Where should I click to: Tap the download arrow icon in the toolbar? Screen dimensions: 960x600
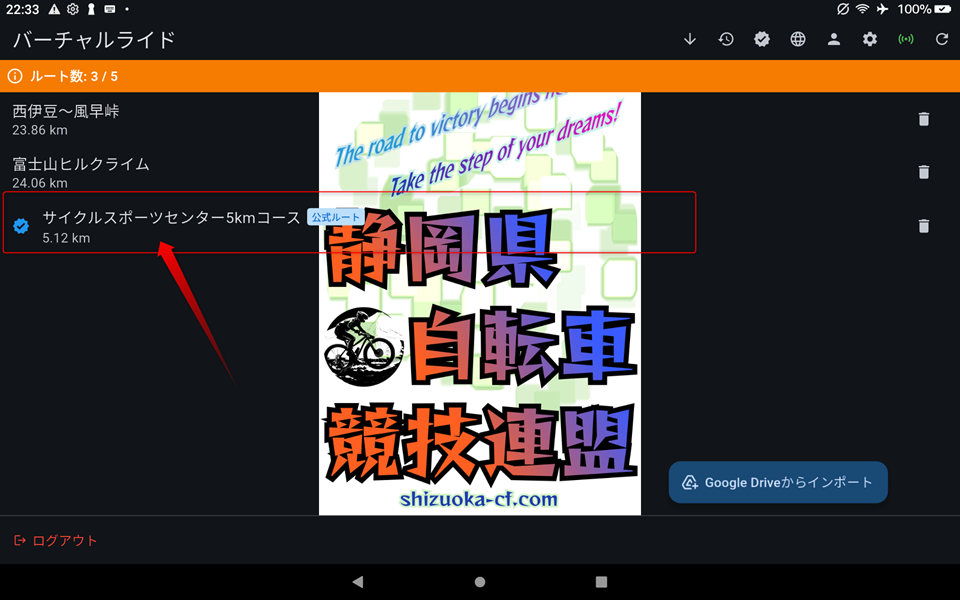(x=689, y=39)
